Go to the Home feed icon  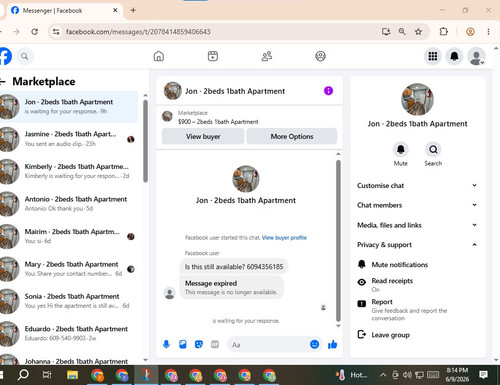(159, 56)
